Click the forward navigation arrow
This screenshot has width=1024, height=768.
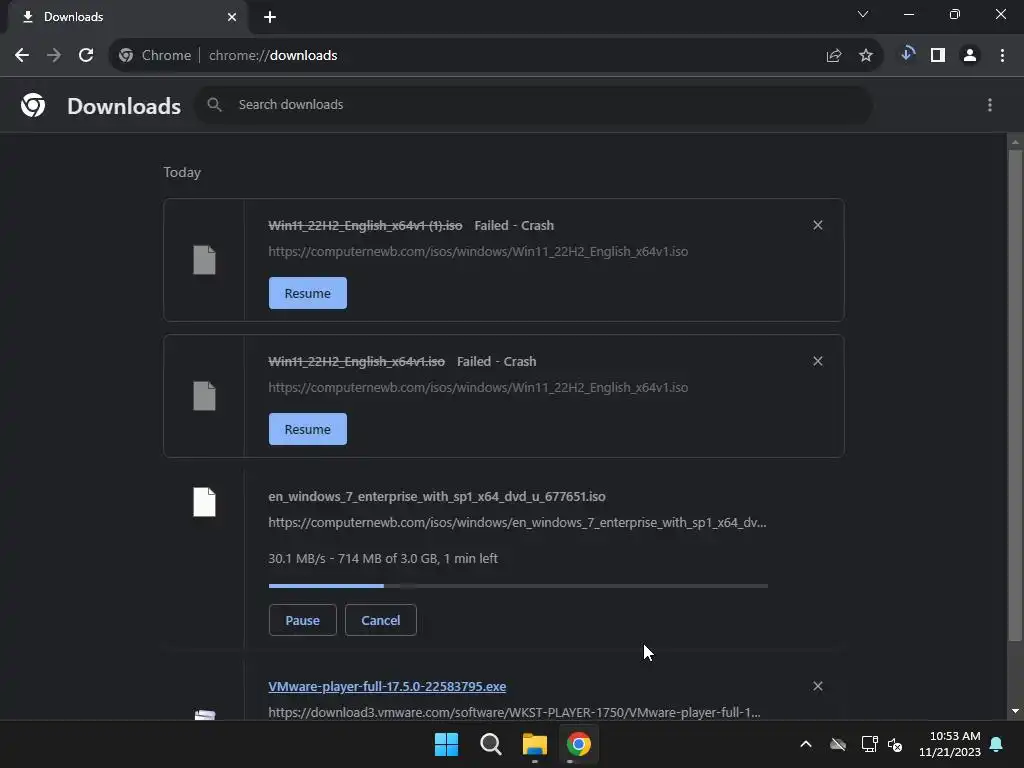(54, 56)
